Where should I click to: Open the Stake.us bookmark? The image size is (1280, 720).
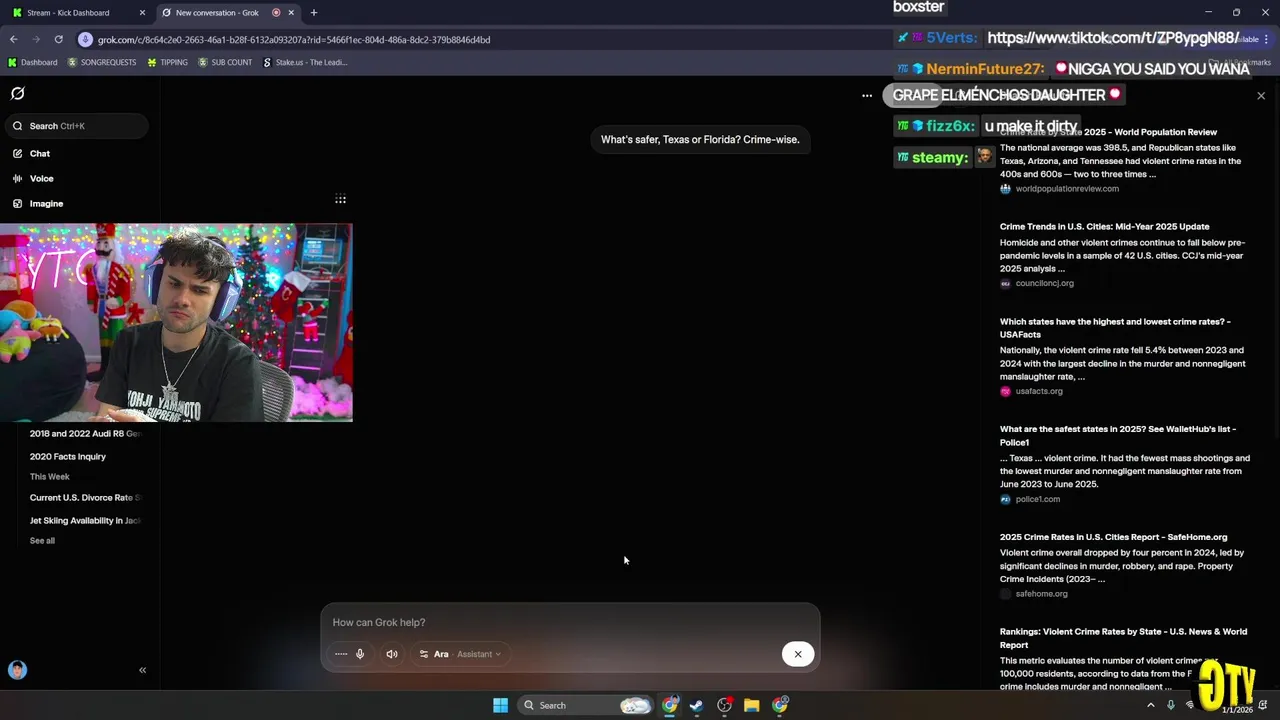[x=305, y=62]
